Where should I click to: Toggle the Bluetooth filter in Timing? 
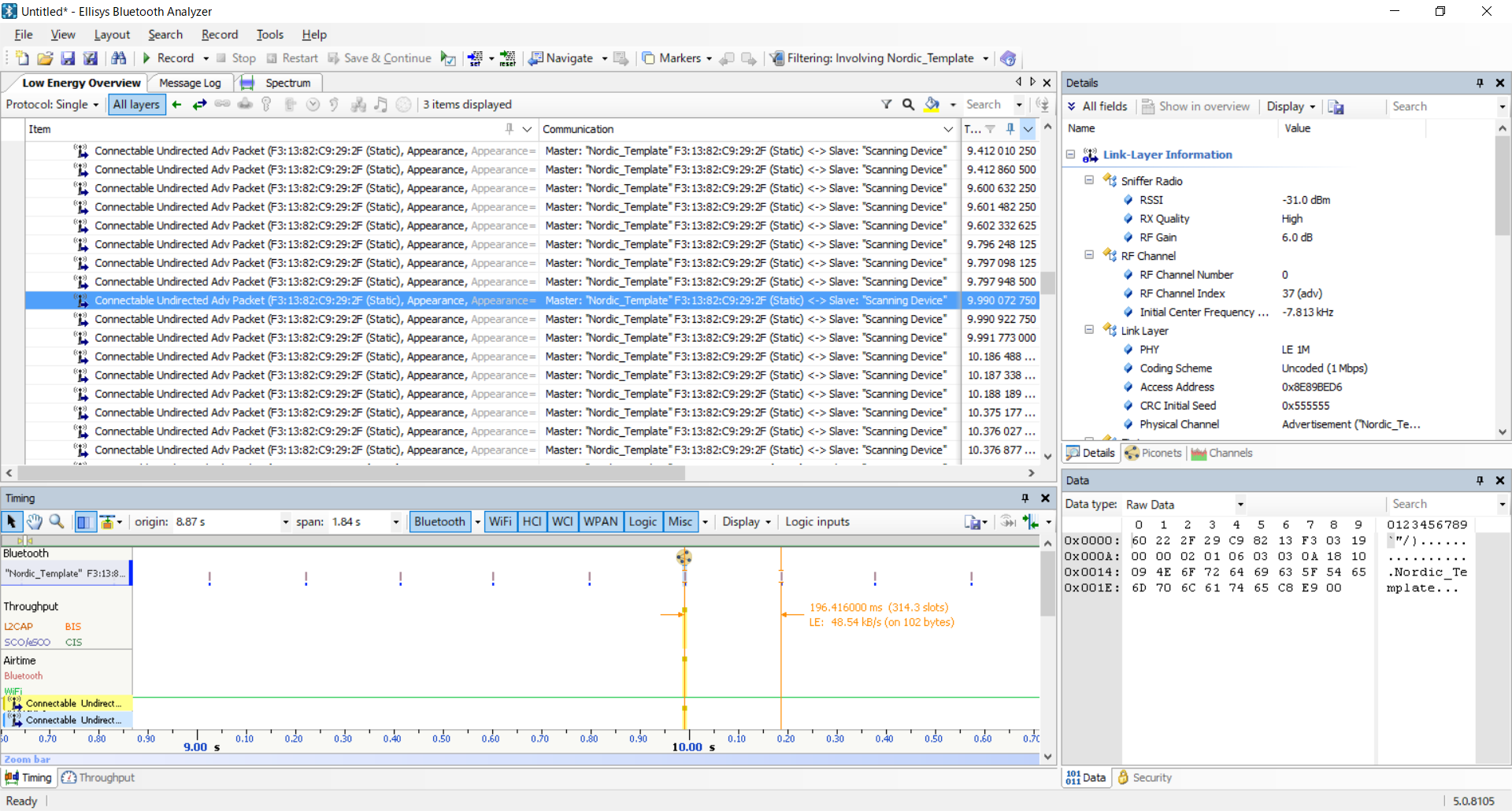439,521
